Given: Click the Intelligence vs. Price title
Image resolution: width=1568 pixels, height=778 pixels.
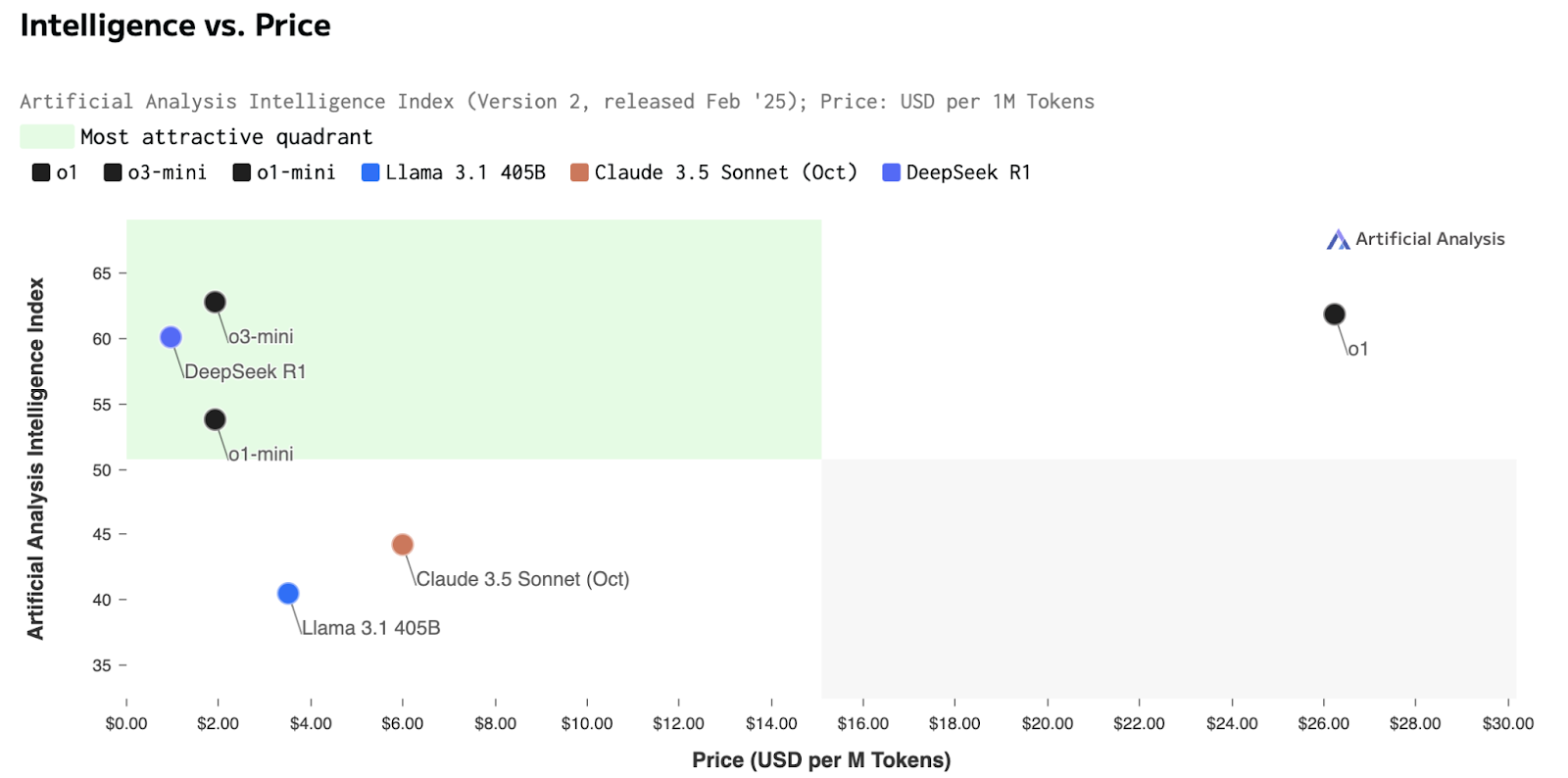Looking at the screenshot, I should pos(175,25).
